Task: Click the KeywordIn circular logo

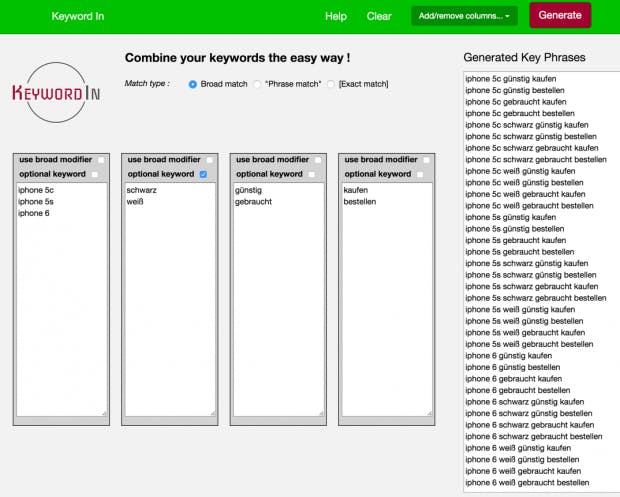Action: click(x=56, y=93)
